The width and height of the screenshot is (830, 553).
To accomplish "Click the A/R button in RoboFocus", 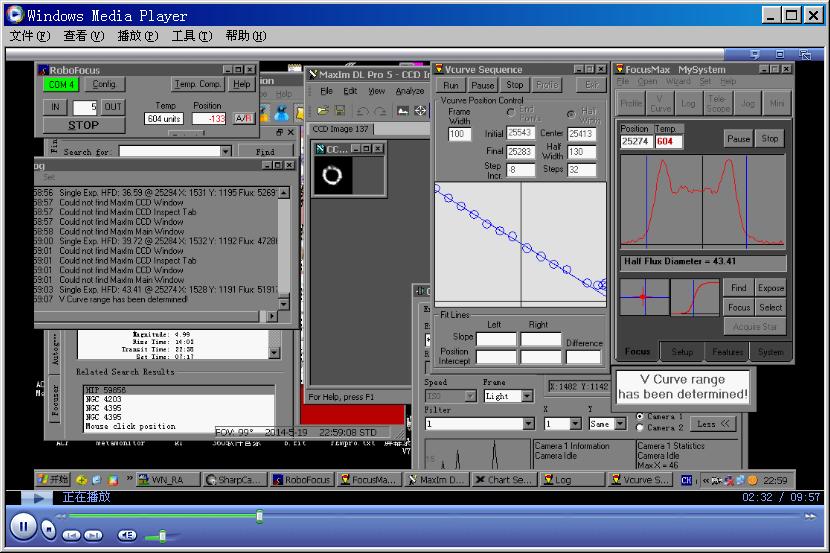I will point(243,118).
